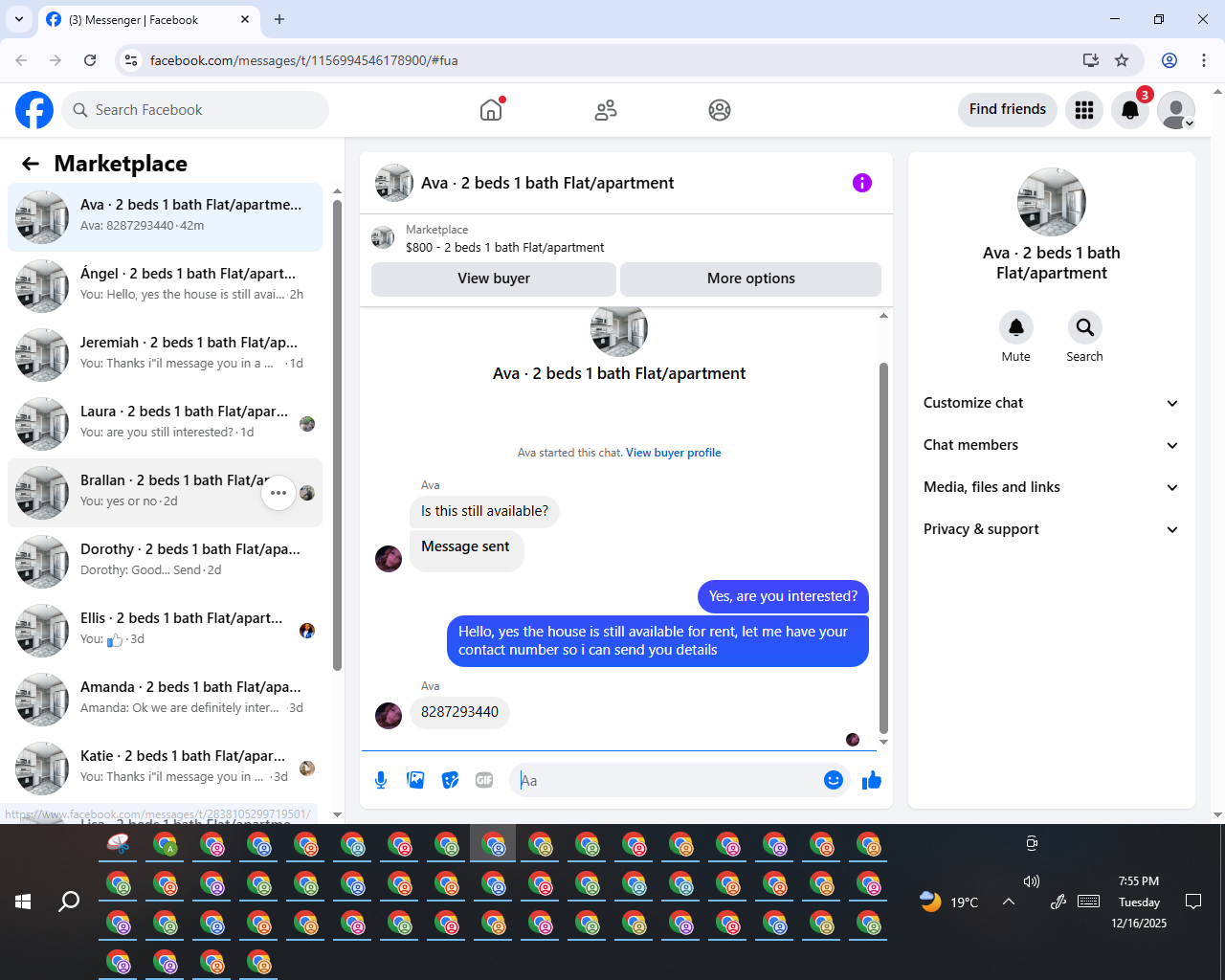
Task: Click the Search Facebook field
Action: pos(195,110)
